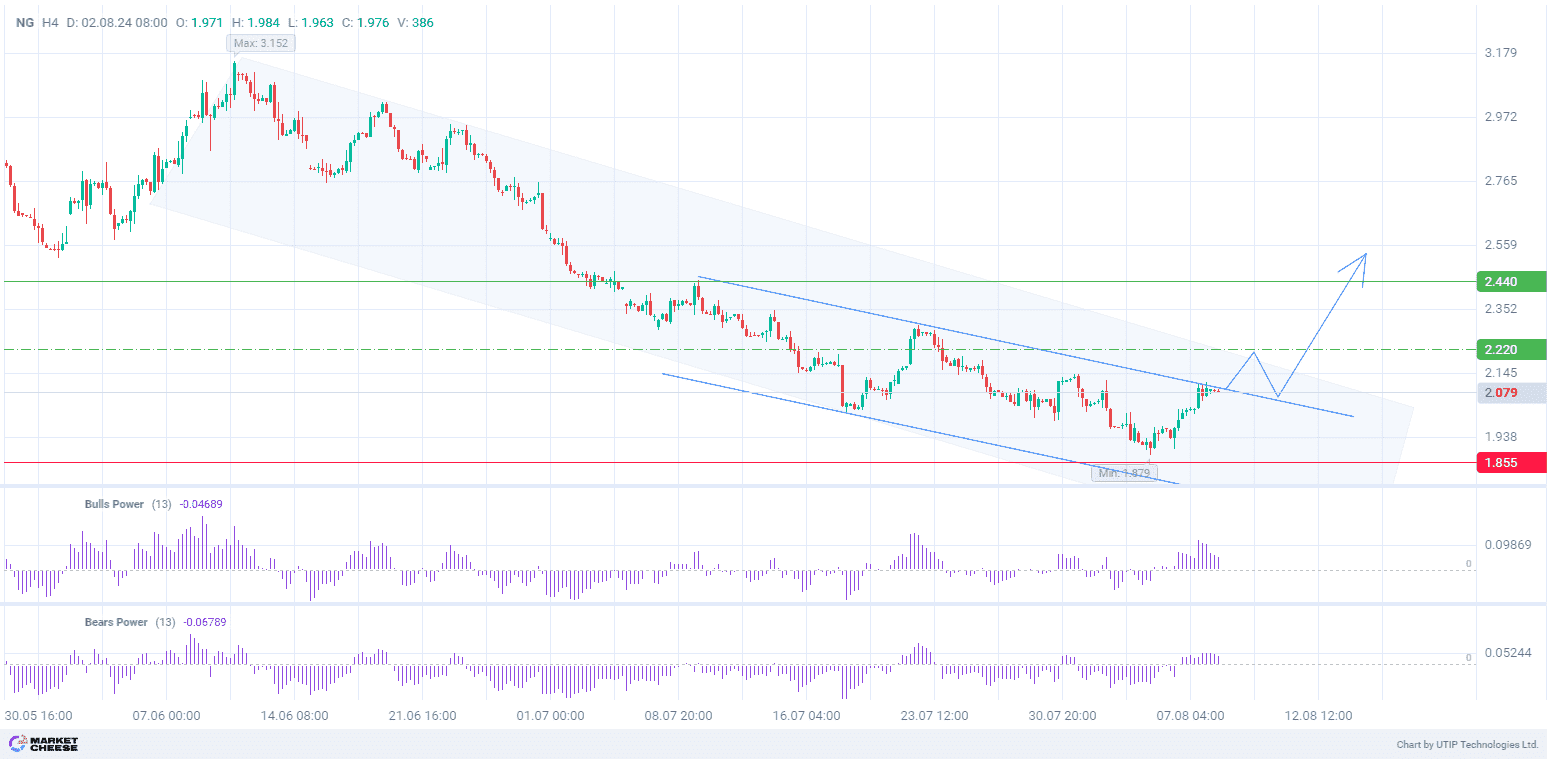Click the Bulls Power value -0.04689

coord(200,504)
